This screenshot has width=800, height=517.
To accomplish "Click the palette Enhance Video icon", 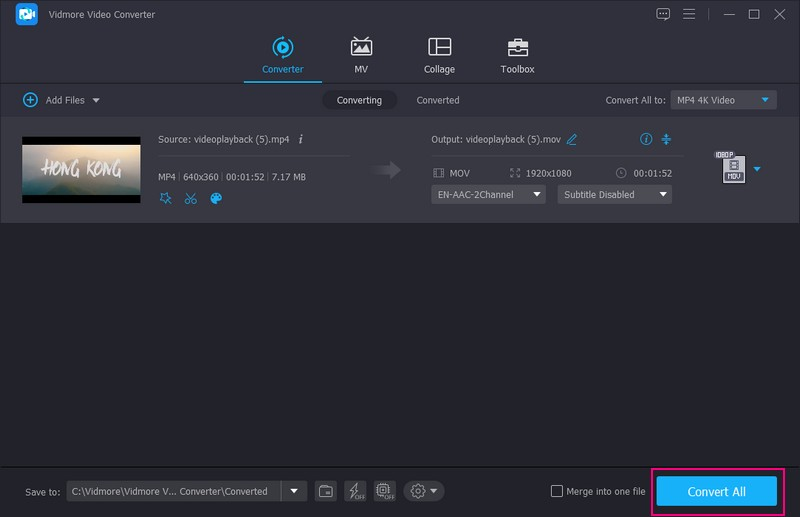I will coord(216,198).
